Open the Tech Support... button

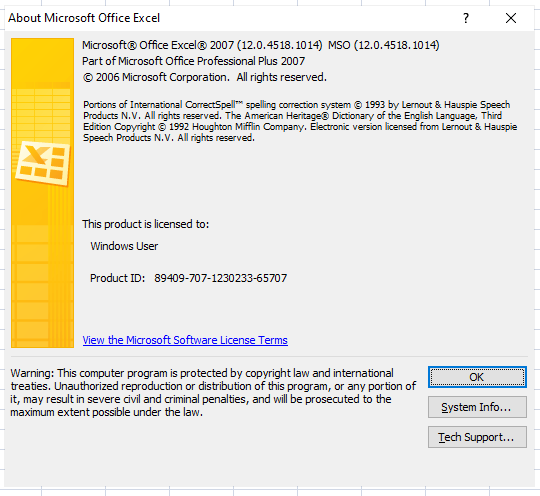(x=477, y=437)
